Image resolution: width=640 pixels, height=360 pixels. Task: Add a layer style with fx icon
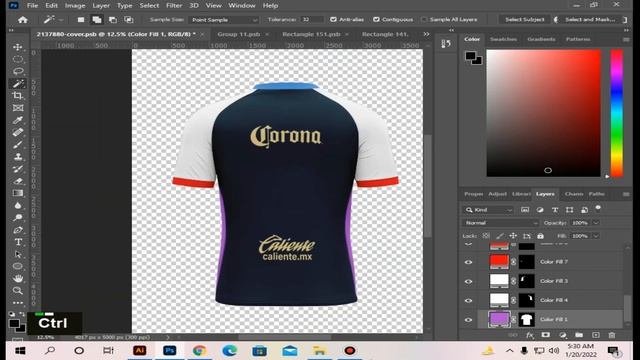point(530,335)
